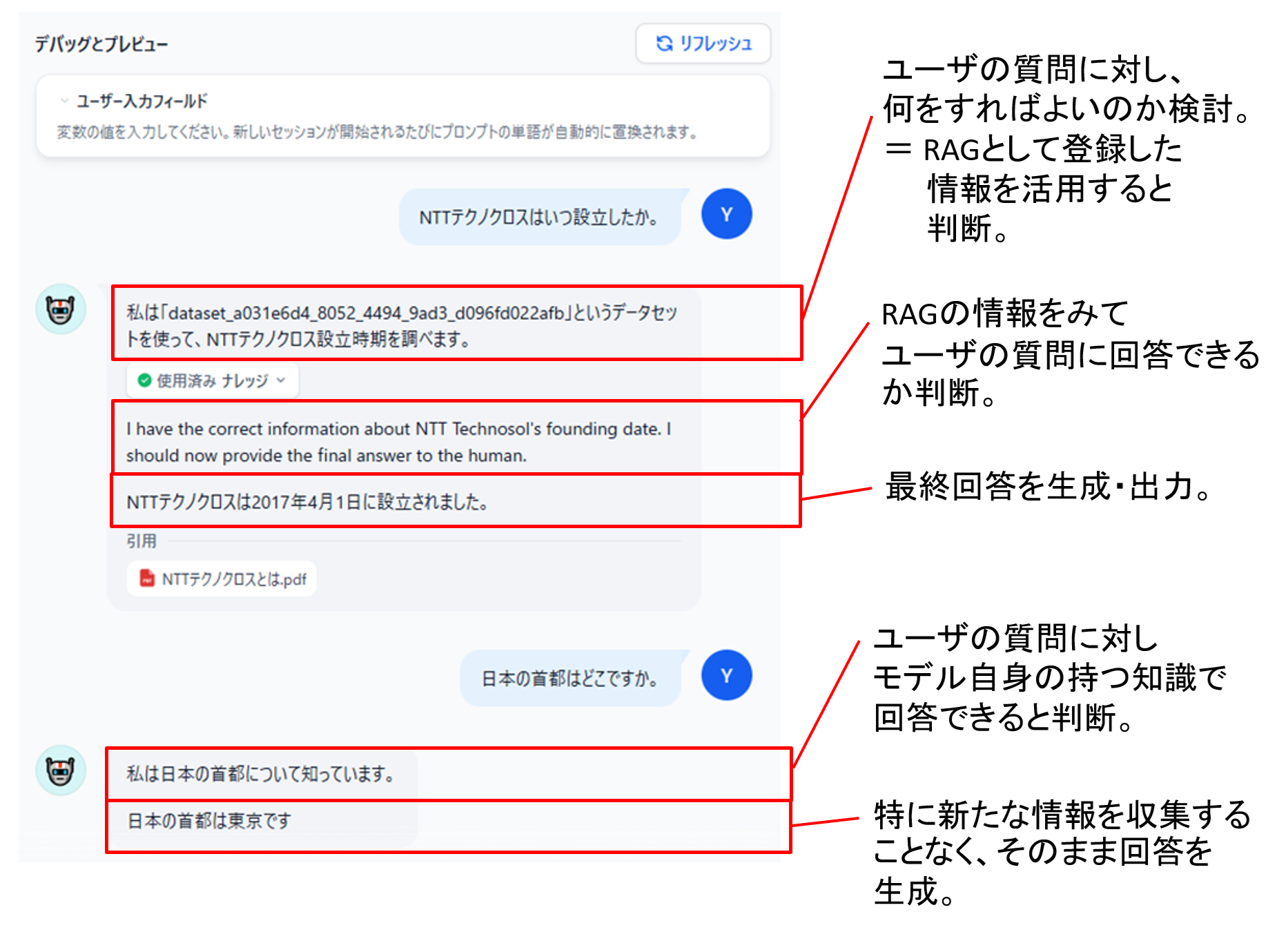Expand the 使用済み ナレッジ dropdown
This screenshot has height=941, width=1288.
[x=213, y=380]
